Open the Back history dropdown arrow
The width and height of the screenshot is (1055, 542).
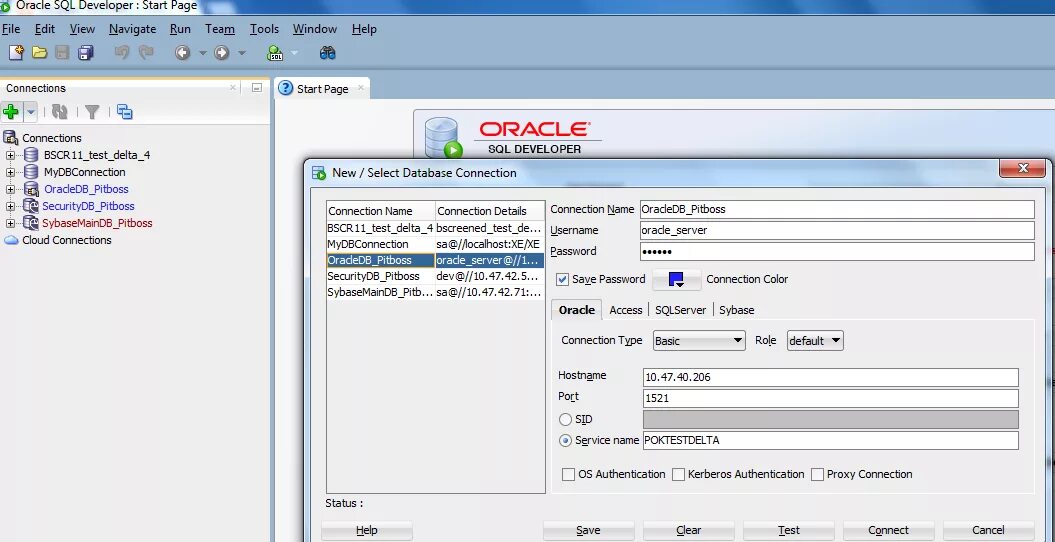(x=203, y=53)
